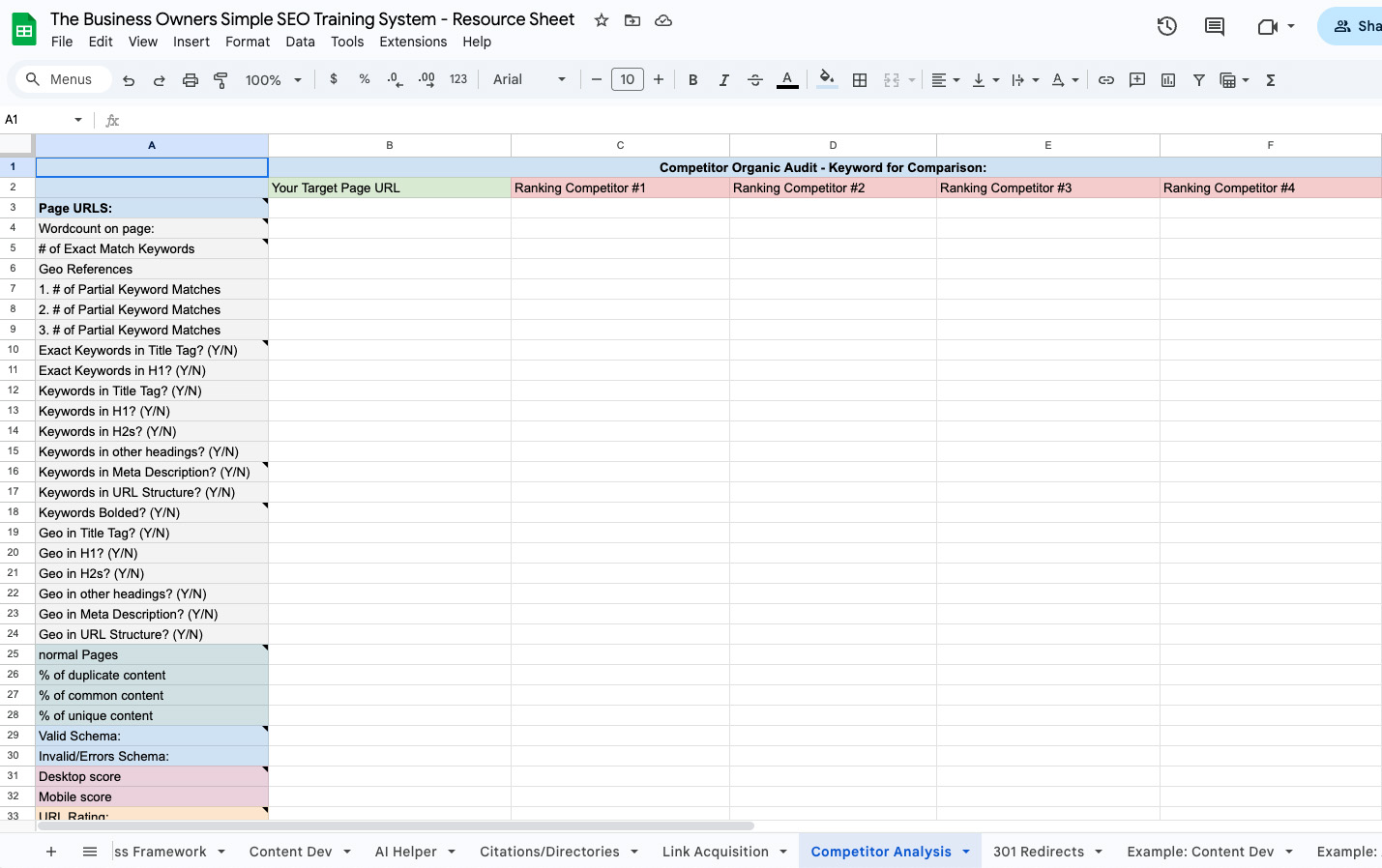Click the font size input field
The width and height of the screenshot is (1382, 868).
pyautogui.click(x=628, y=80)
